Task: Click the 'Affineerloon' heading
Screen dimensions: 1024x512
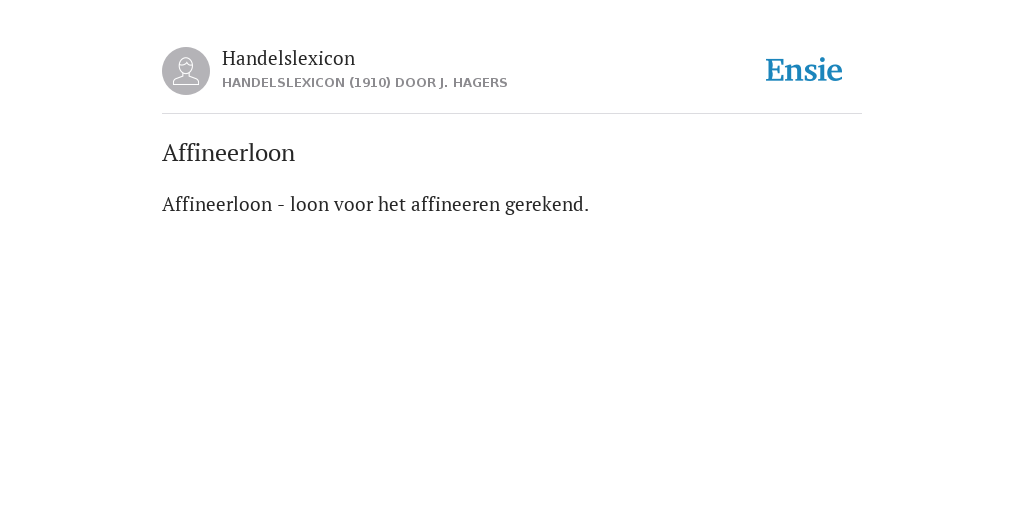Action: coord(229,153)
